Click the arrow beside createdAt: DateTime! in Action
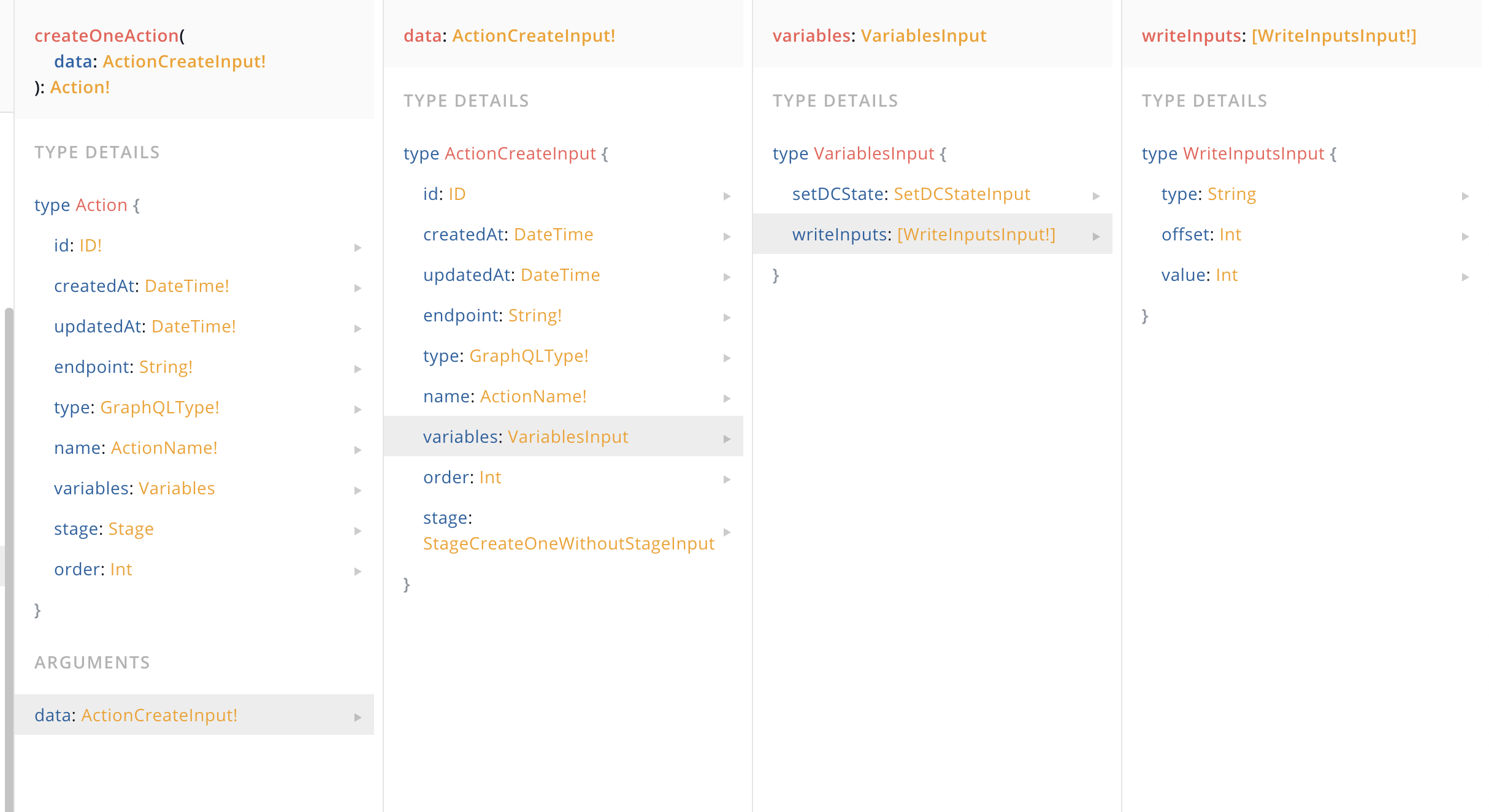Viewport: 1489px width, 812px height. [x=358, y=288]
